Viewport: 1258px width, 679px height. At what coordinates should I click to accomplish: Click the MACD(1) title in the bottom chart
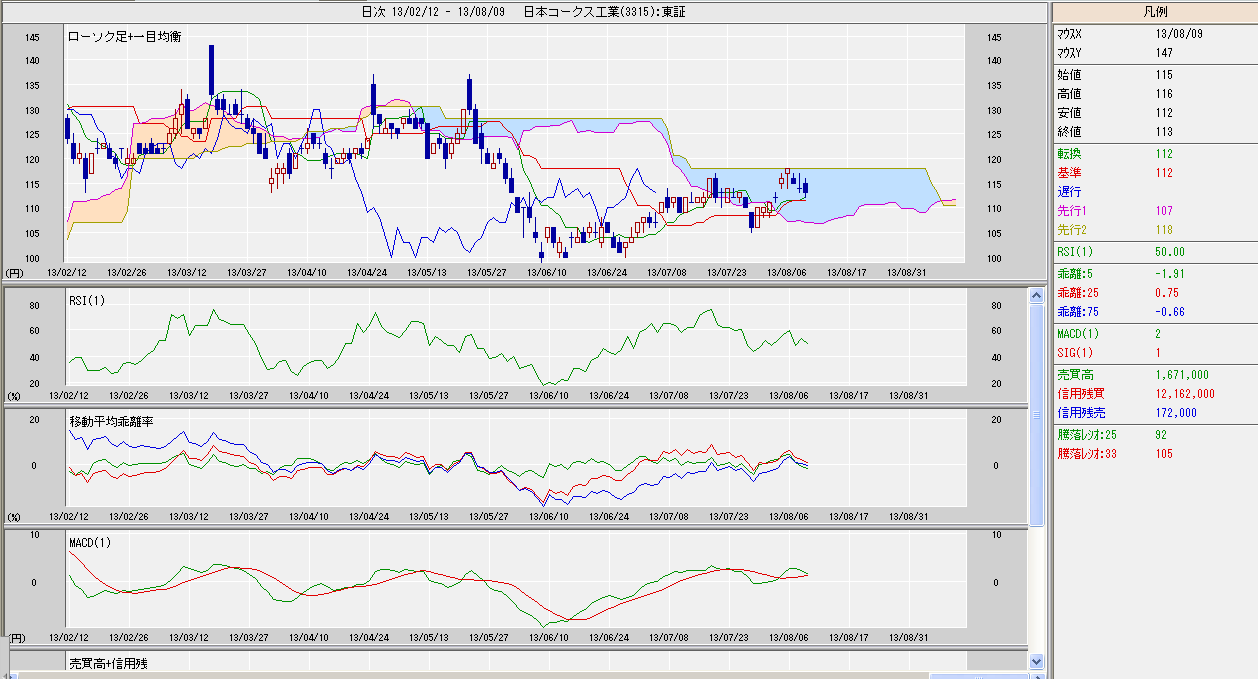pos(91,543)
